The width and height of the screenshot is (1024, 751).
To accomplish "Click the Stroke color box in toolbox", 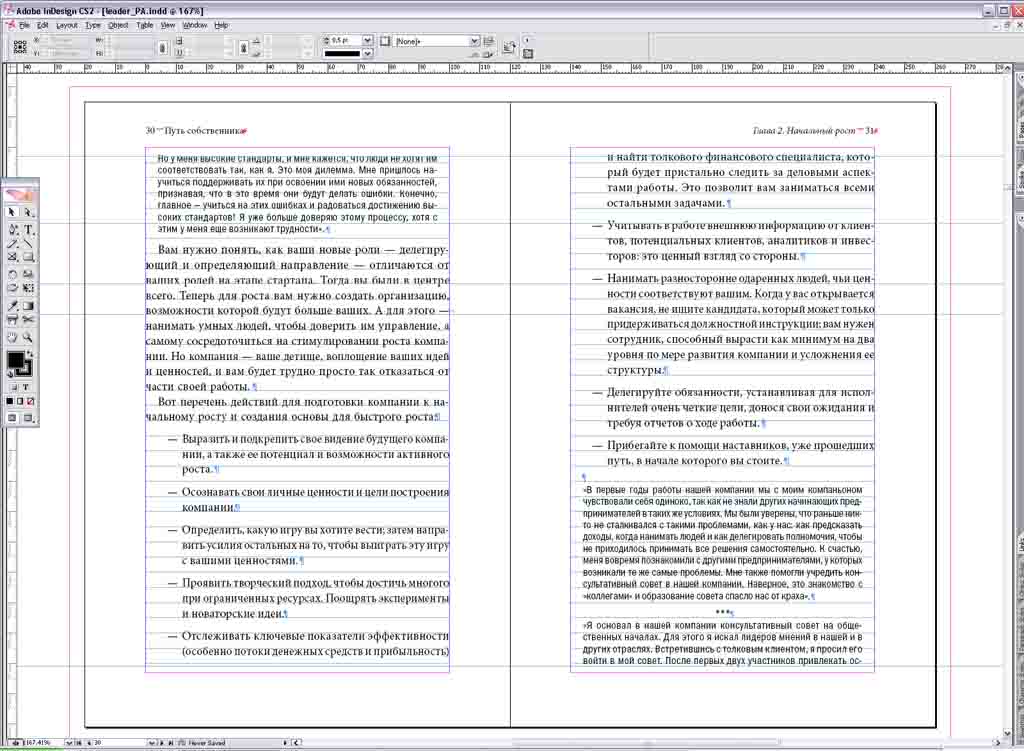I will coord(25,369).
